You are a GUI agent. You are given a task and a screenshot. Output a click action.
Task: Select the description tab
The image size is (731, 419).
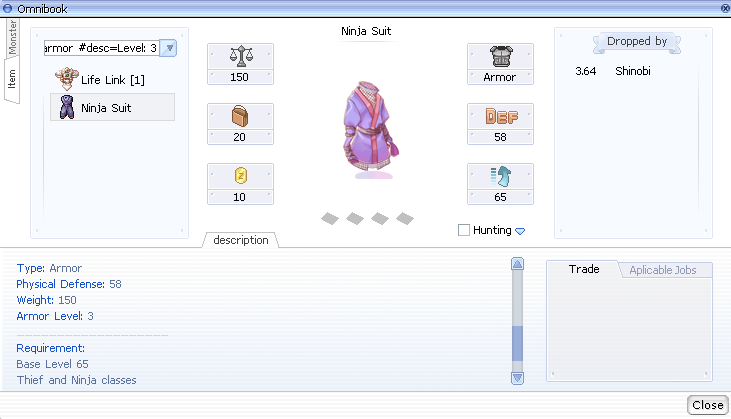pyautogui.click(x=240, y=240)
